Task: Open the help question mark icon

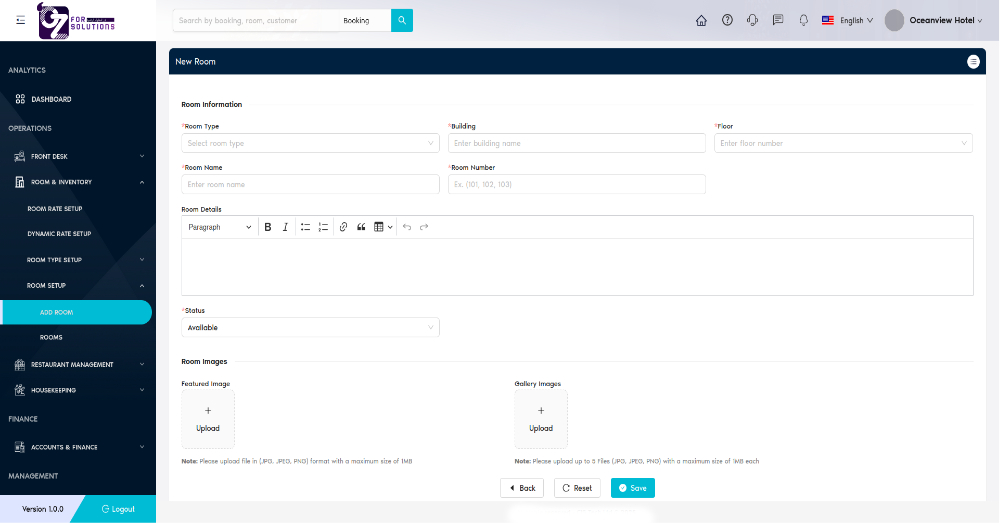Action: (x=727, y=20)
